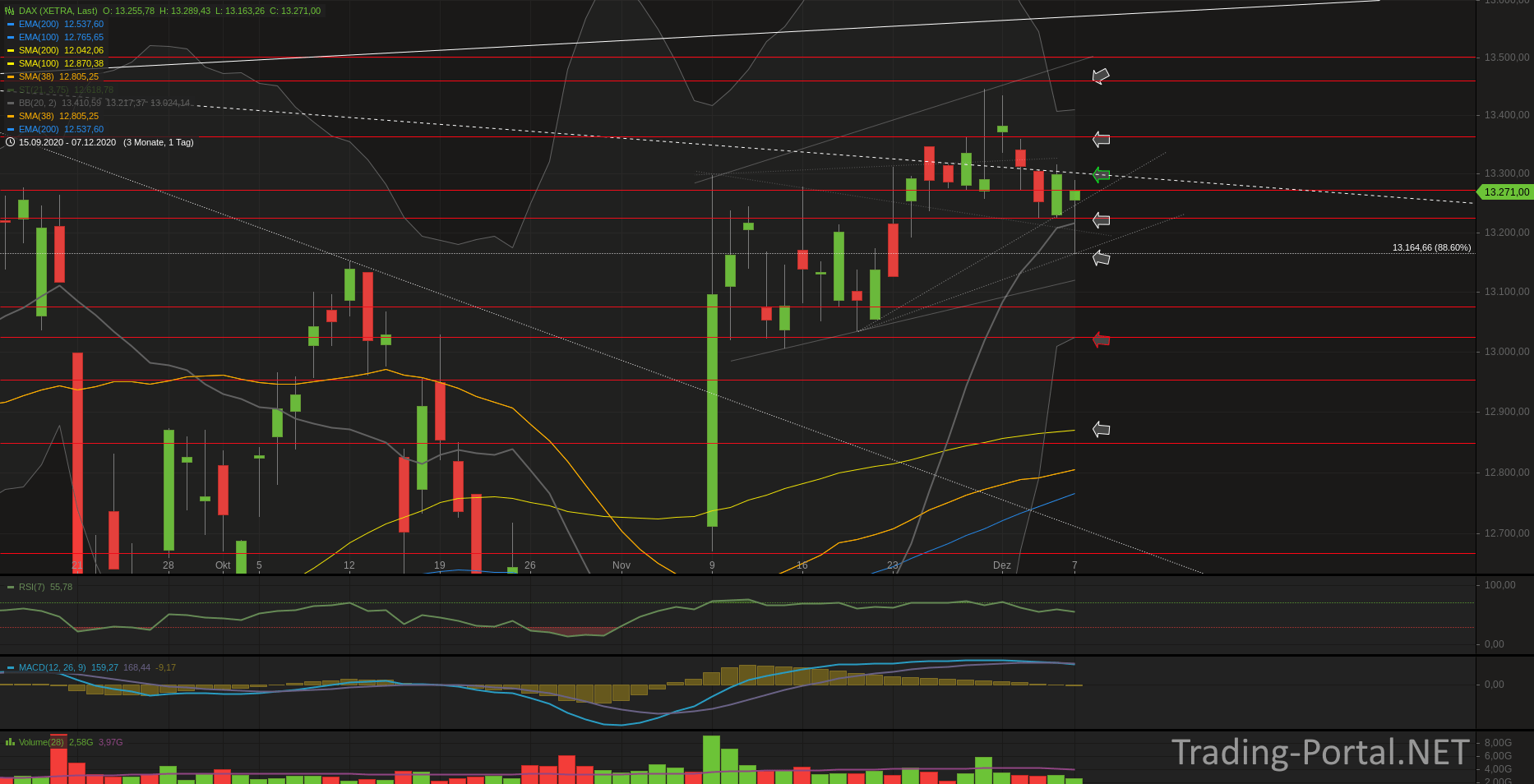Screen dimensions: 1534x784
Task: Click the yellow color marker of SMA(100)
Action: (x=11, y=63)
